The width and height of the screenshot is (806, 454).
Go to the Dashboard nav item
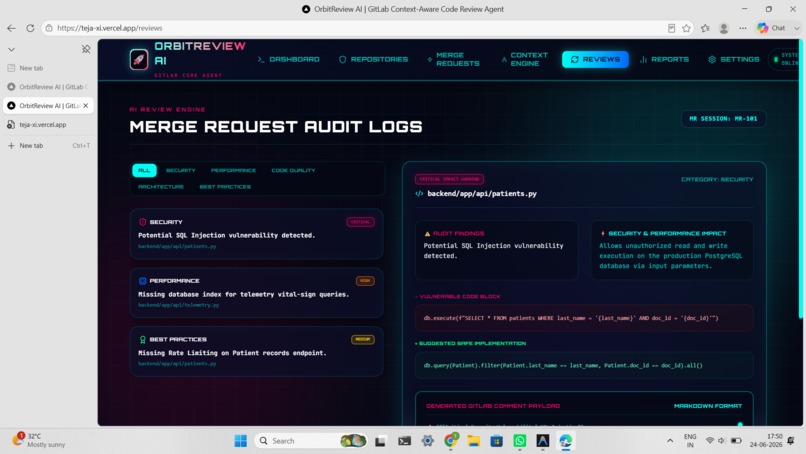click(288, 60)
